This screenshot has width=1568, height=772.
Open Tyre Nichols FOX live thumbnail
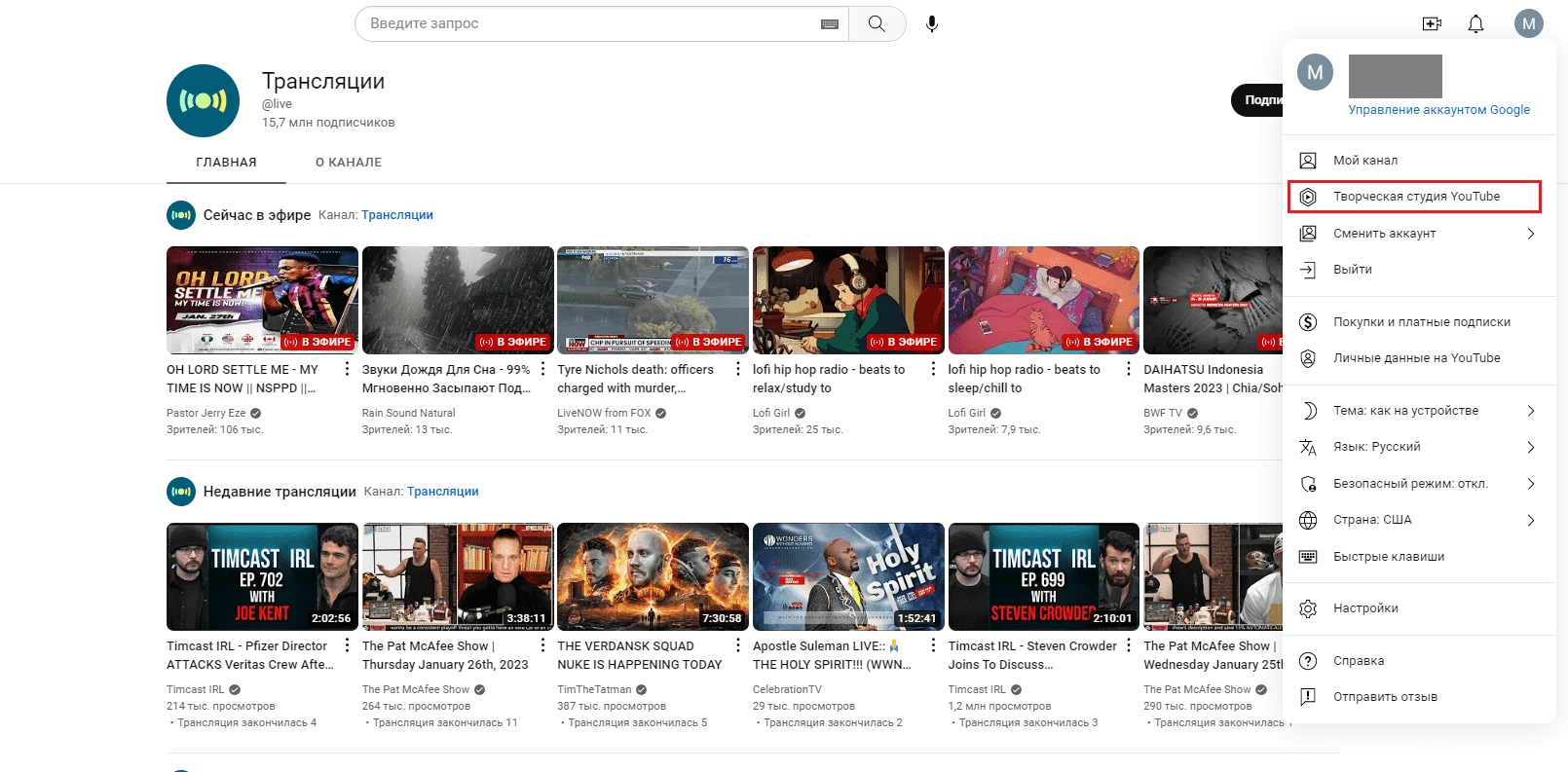pyautogui.click(x=653, y=300)
